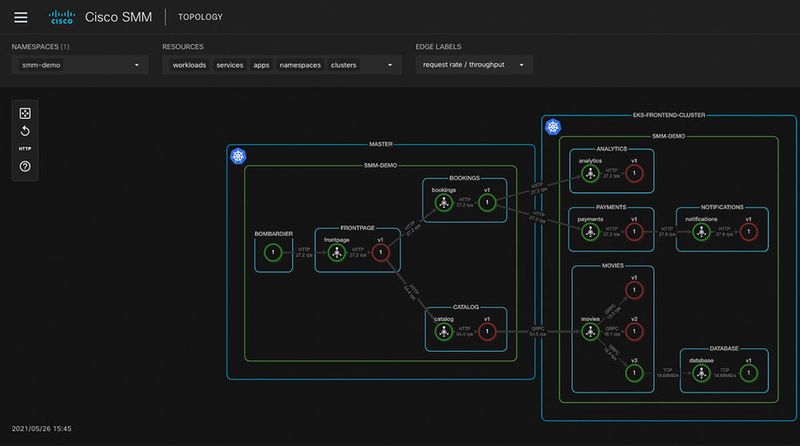Select the frontpage service node icon
This screenshot has height=446, width=800.
pos(337,255)
